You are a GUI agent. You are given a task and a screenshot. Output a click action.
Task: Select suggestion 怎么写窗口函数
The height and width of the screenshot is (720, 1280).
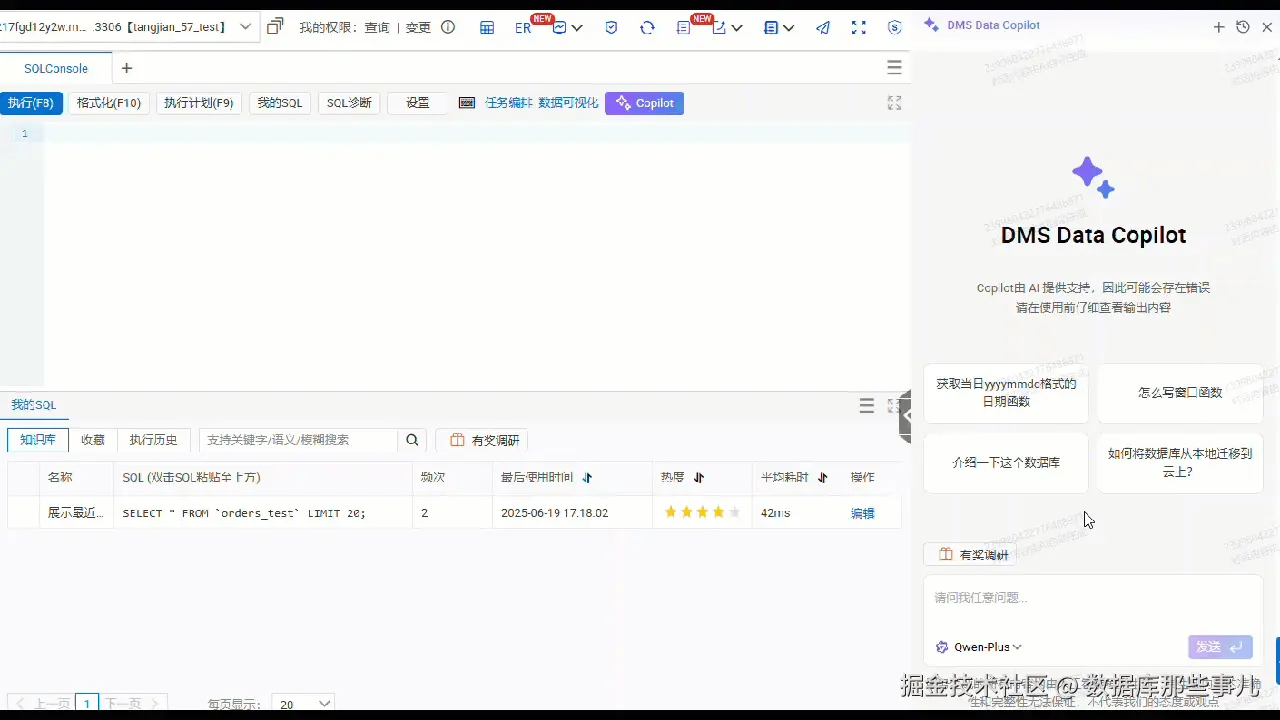(1180, 393)
